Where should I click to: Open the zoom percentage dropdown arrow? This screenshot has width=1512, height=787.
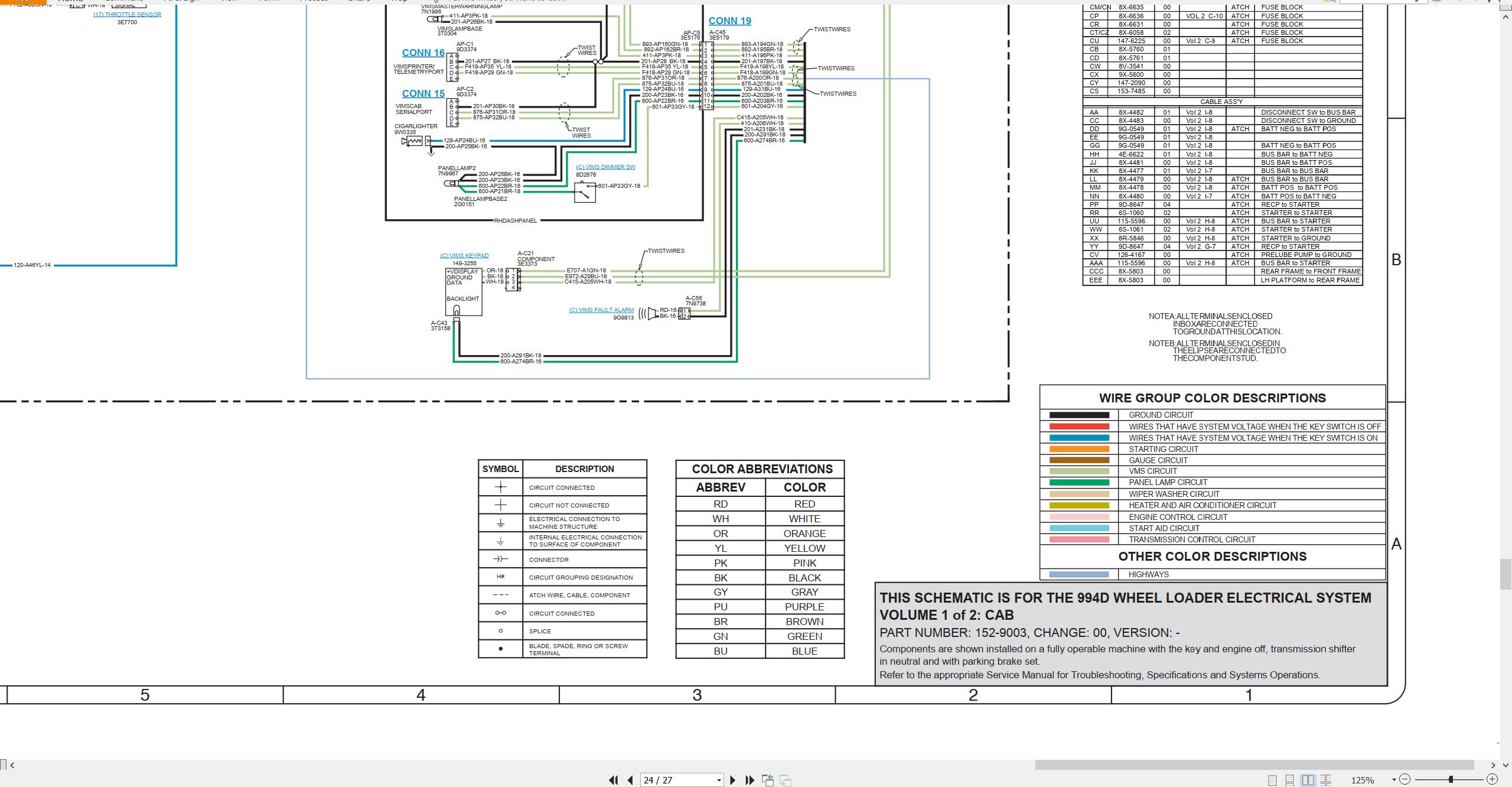1394,780
